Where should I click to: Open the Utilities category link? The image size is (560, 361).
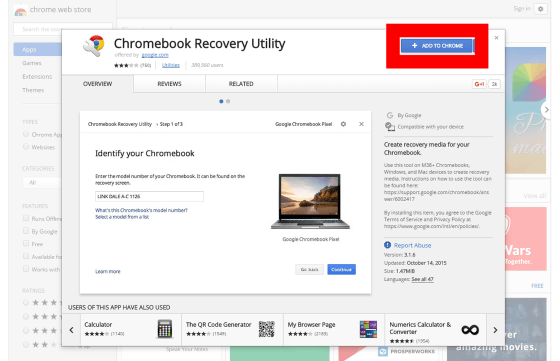(171, 65)
